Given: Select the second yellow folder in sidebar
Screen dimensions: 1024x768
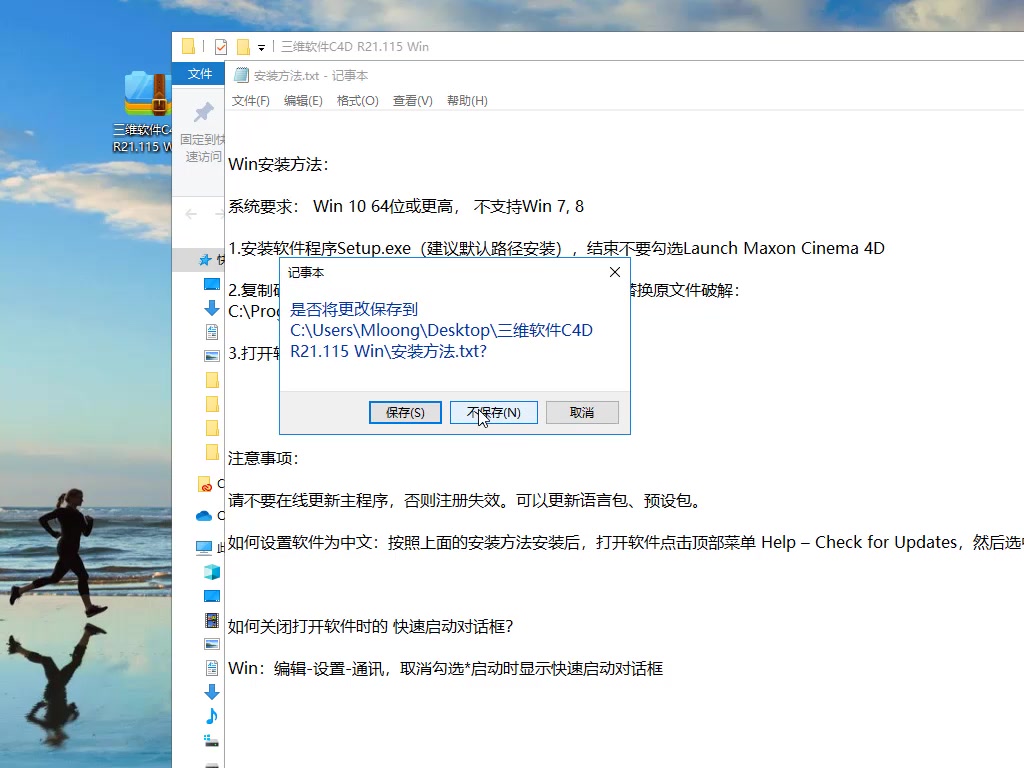Looking at the screenshot, I should [212, 404].
